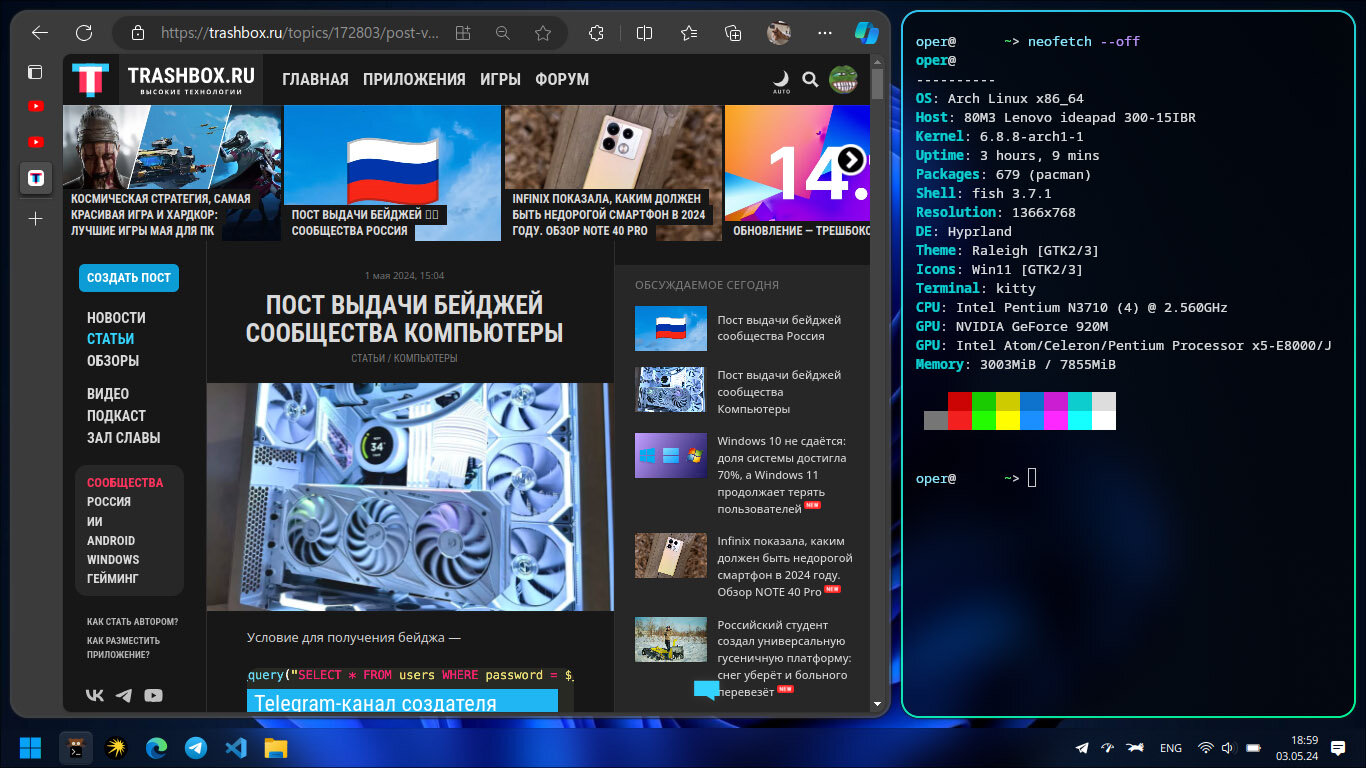
Task: Click КОМПЬЮТЕРЫ breadcrumb under the title
Action: (425, 358)
